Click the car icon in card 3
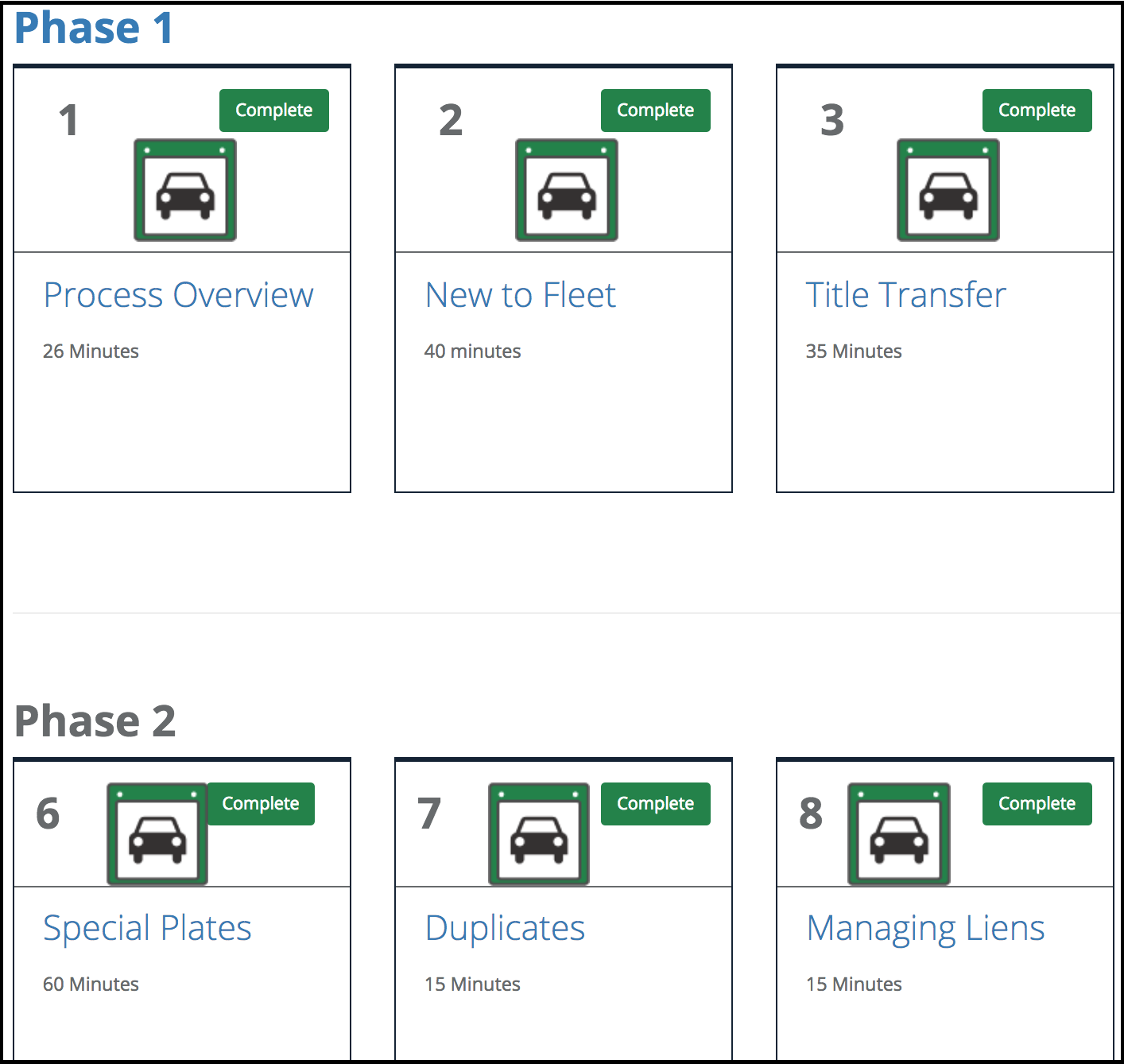The image size is (1124, 1064). tap(948, 190)
